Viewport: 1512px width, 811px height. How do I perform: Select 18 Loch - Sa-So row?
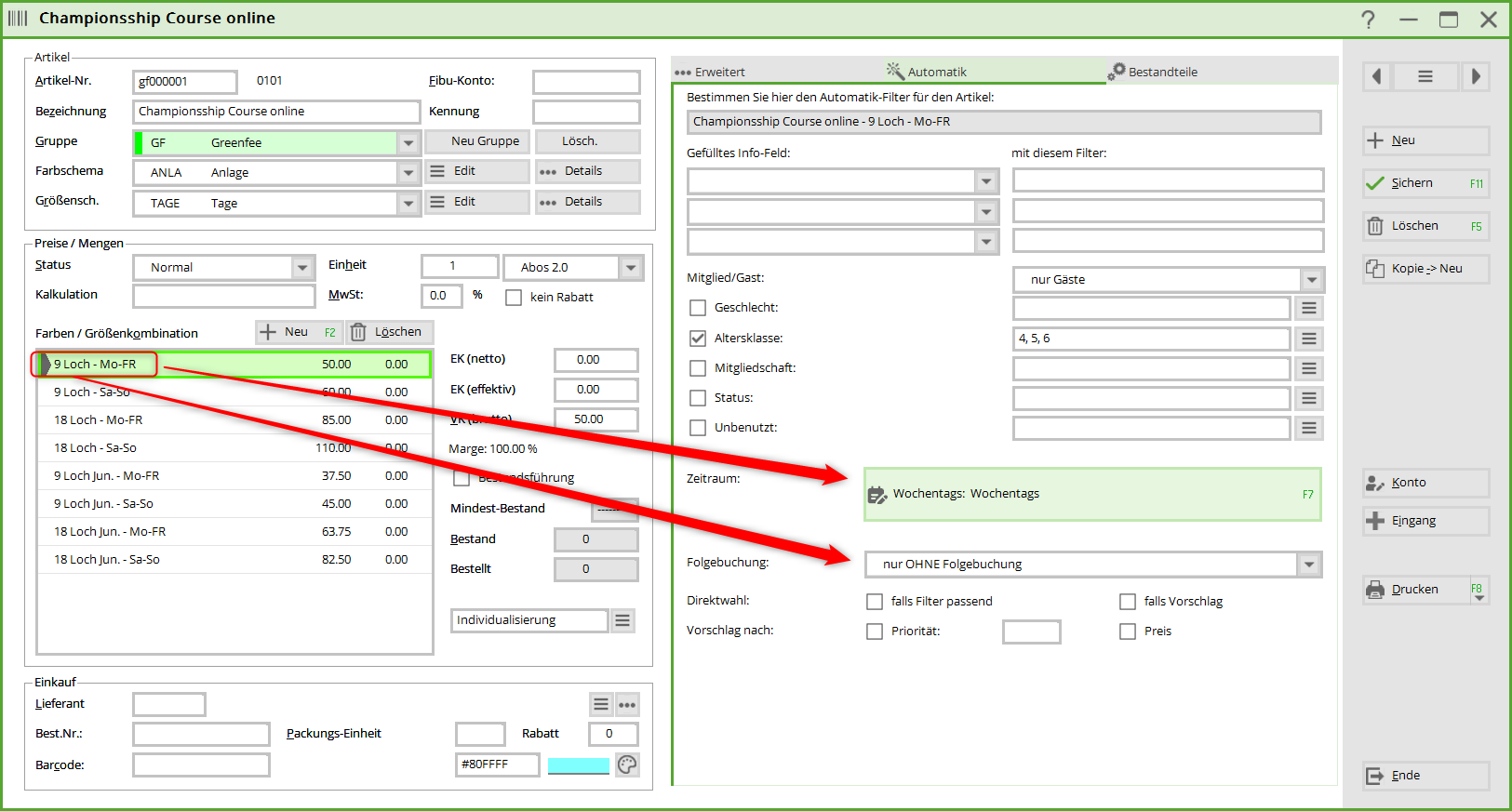[234, 448]
